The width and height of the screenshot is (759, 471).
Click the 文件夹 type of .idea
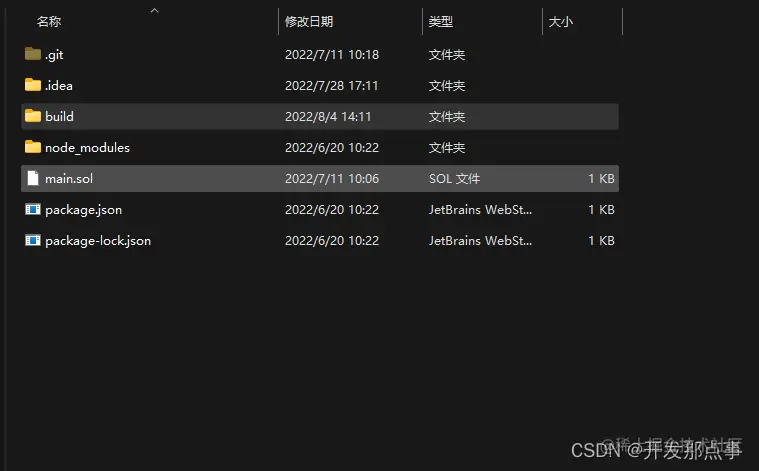(447, 86)
